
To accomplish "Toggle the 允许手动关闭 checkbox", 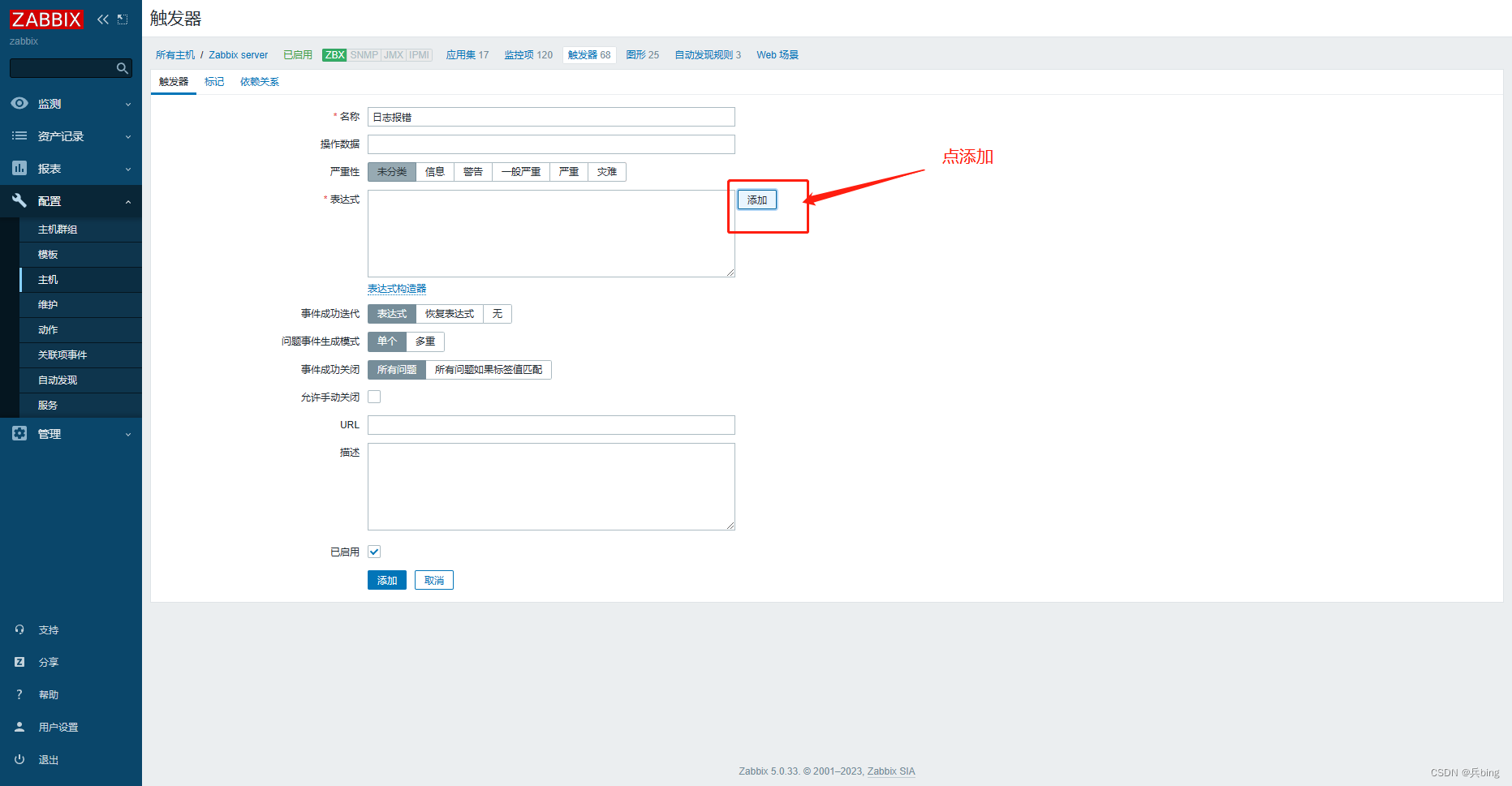I will click(374, 397).
